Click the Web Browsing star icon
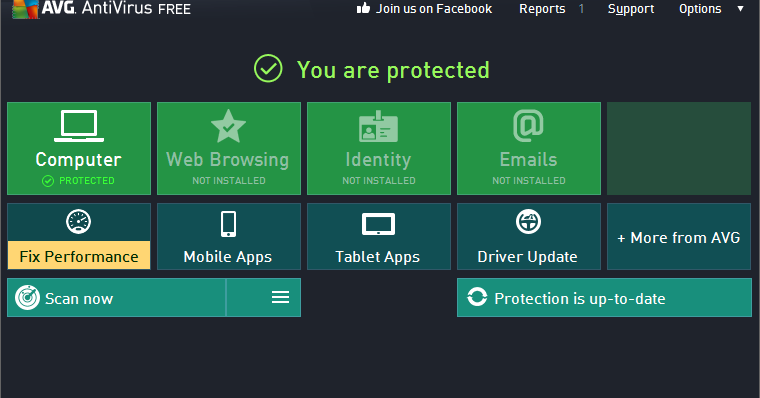This screenshot has height=398, width=760. pyautogui.click(x=228, y=126)
